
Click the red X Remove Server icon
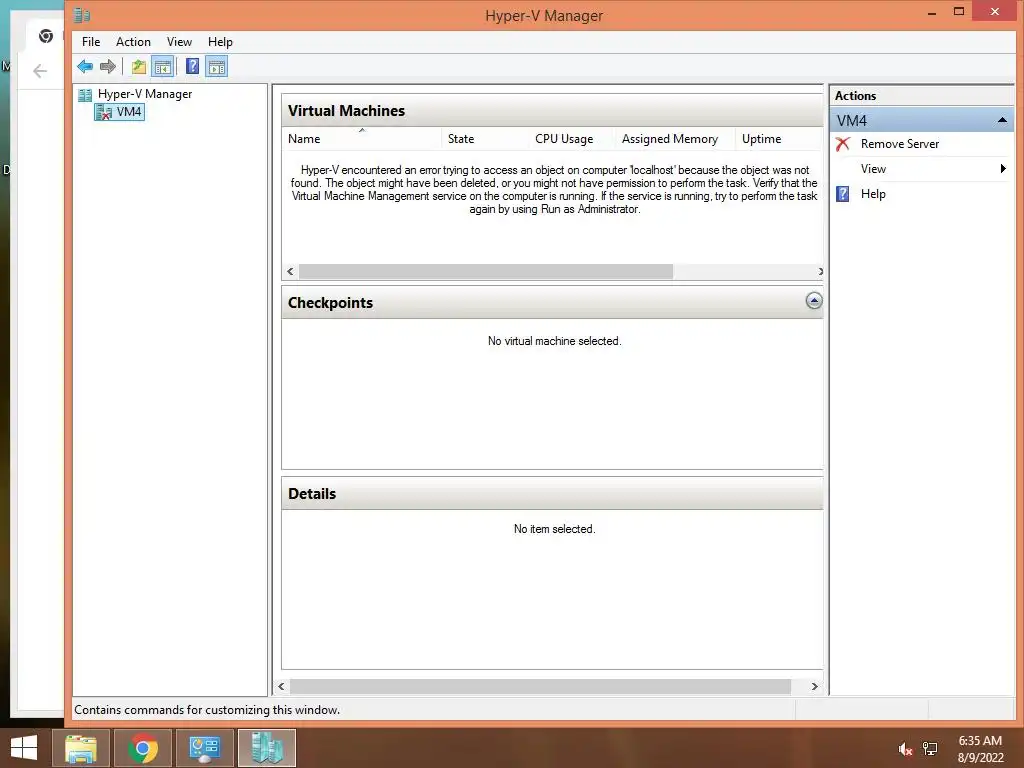[843, 144]
